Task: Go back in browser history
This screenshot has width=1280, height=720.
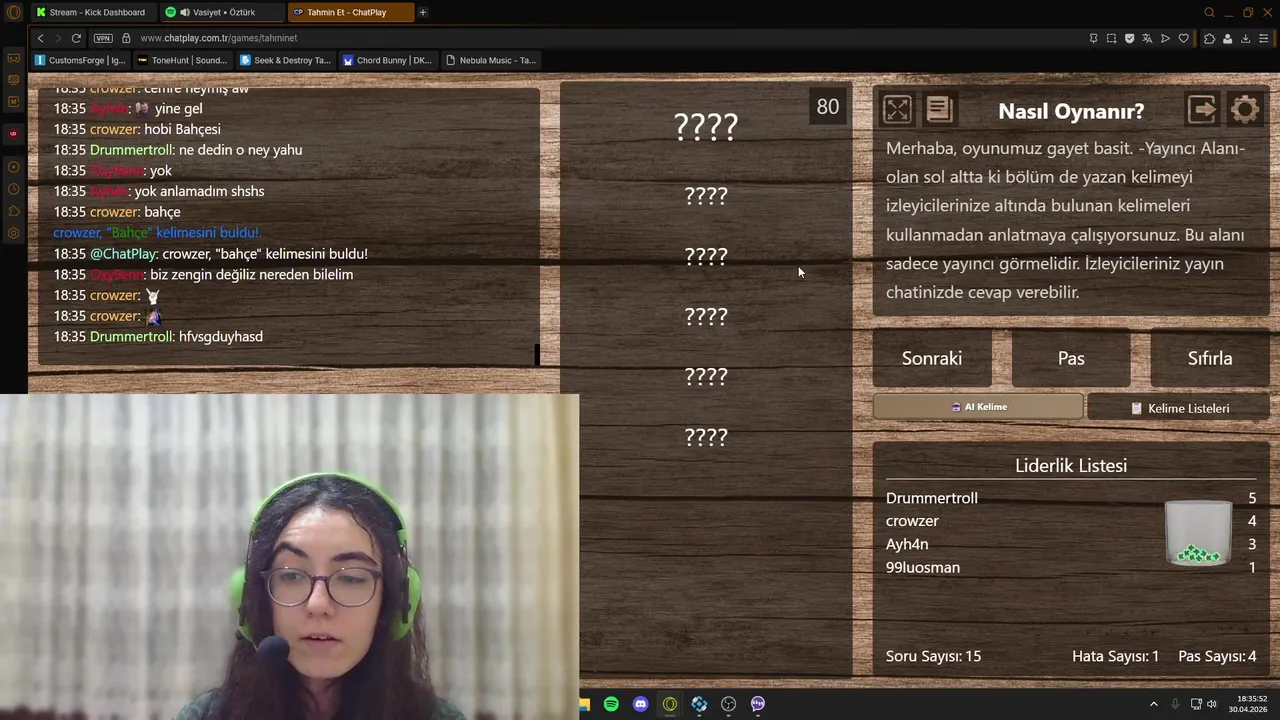Action: tap(40, 38)
